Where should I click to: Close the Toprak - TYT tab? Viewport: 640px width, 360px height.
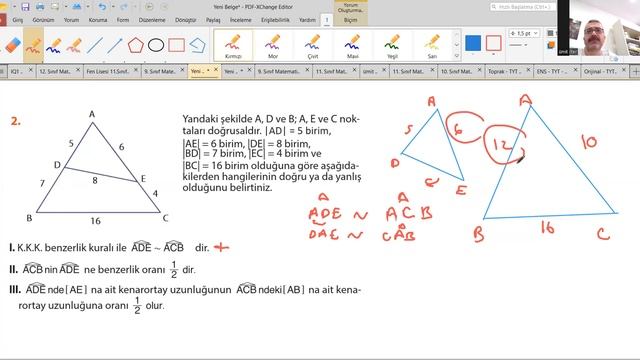(528, 71)
